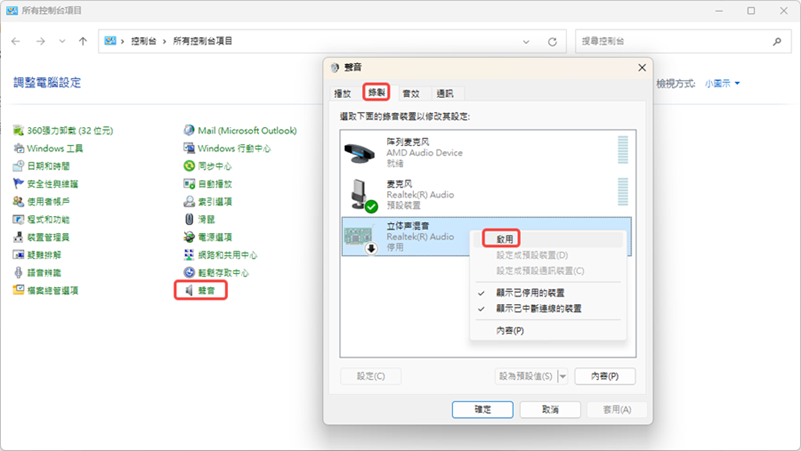Select 麦克风 Realtek default device
The image size is (801, 451).
click(486, 194)
